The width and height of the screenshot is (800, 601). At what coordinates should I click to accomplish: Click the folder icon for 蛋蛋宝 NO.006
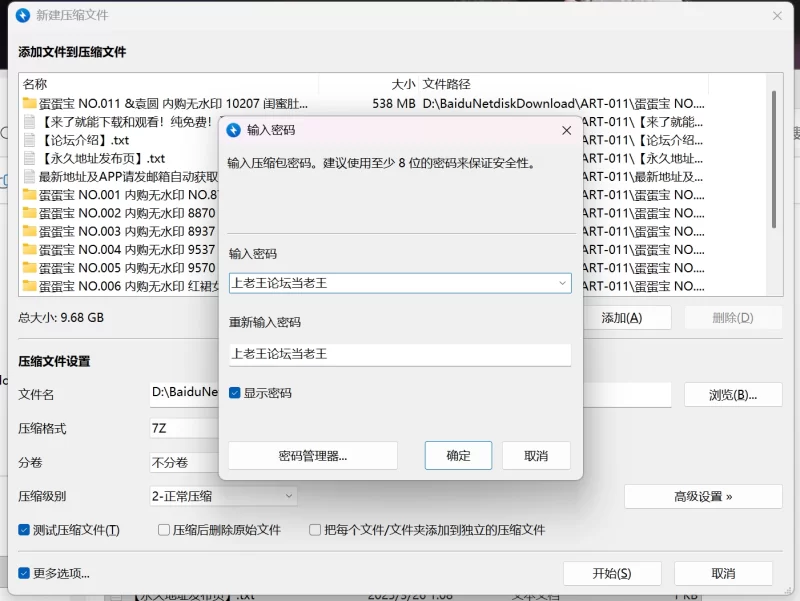pyautogui.click(x=30, y=286)
